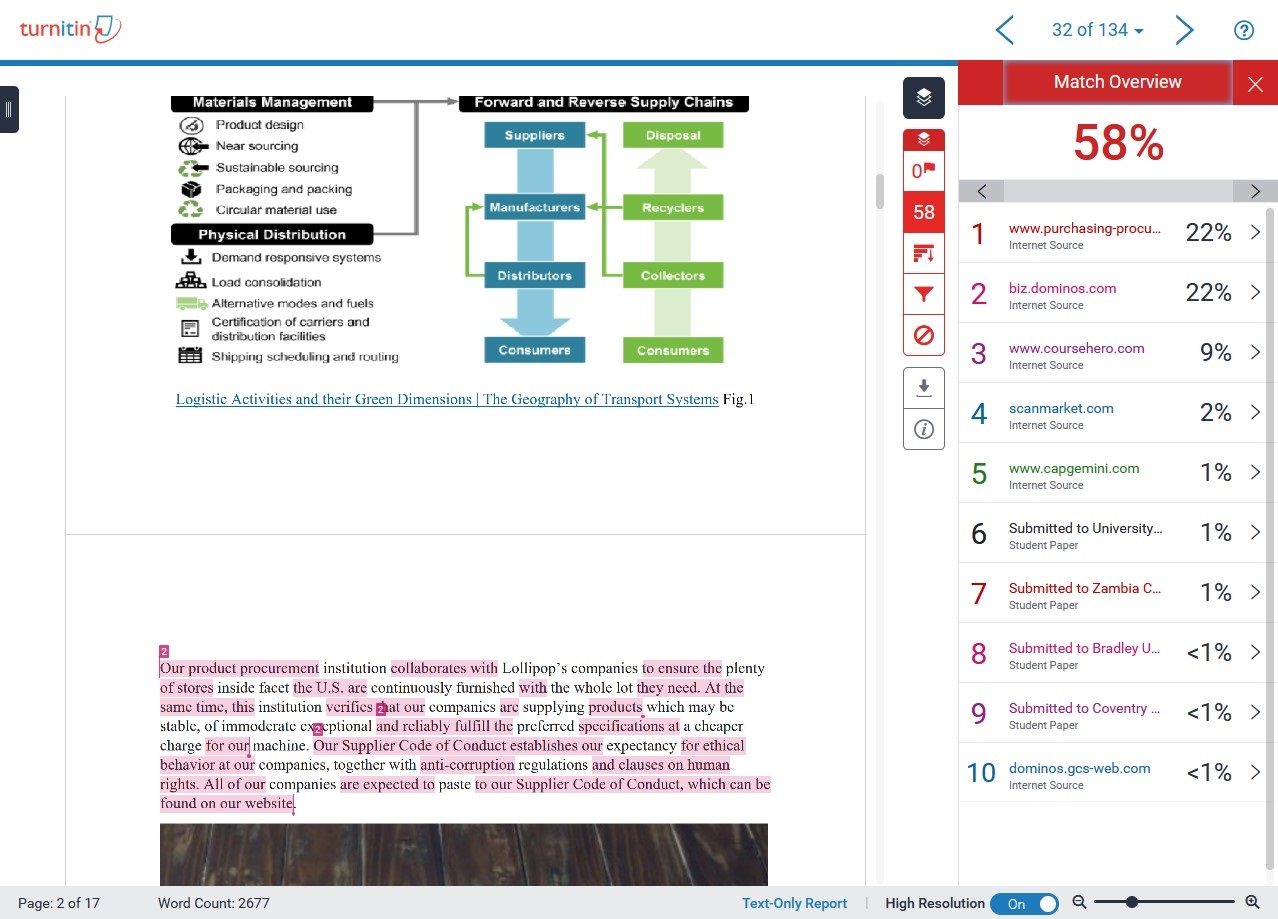Open the All Sources panel icon
The height and width of the screenshot is (919, 1278).
[923, 254]
